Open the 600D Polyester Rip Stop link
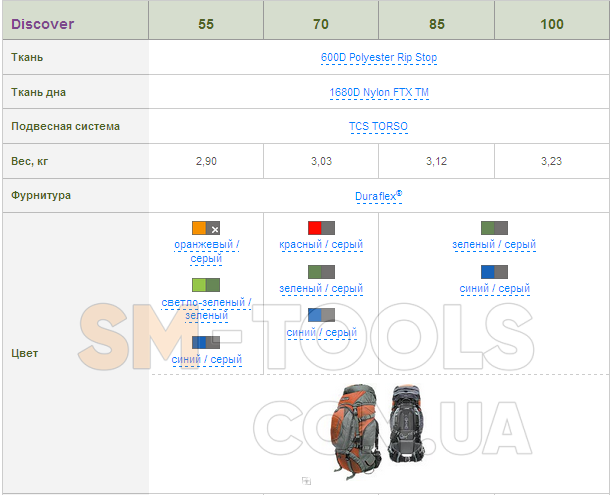 [x=379, y=58]
